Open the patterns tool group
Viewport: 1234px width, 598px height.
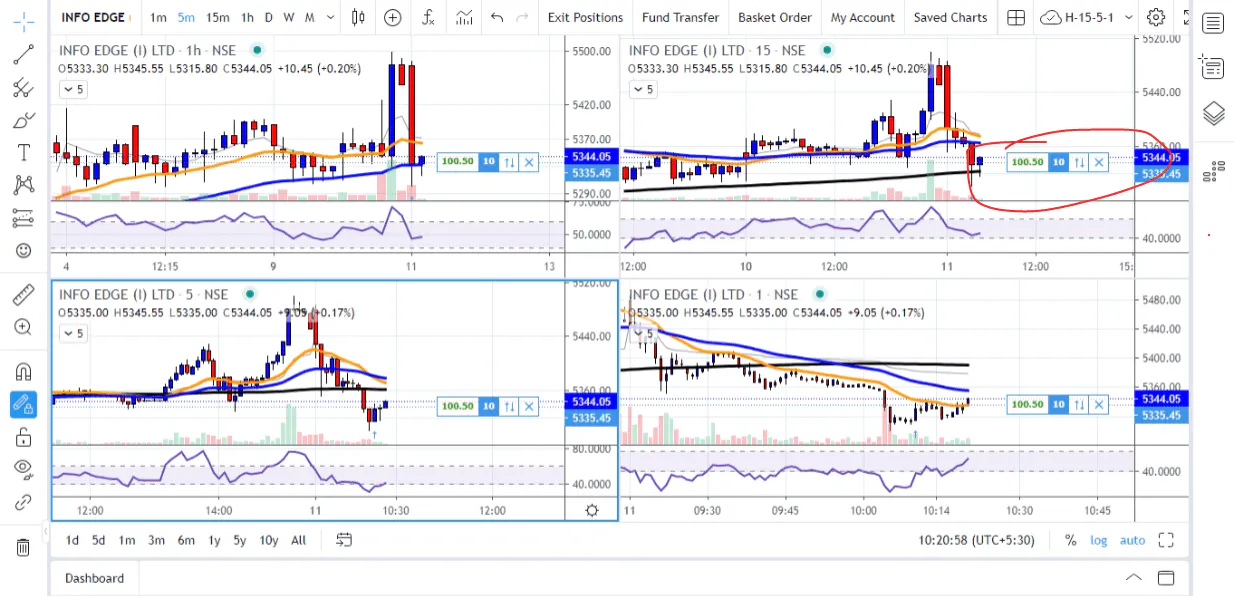pyautogui.click(x=23, y=185)
